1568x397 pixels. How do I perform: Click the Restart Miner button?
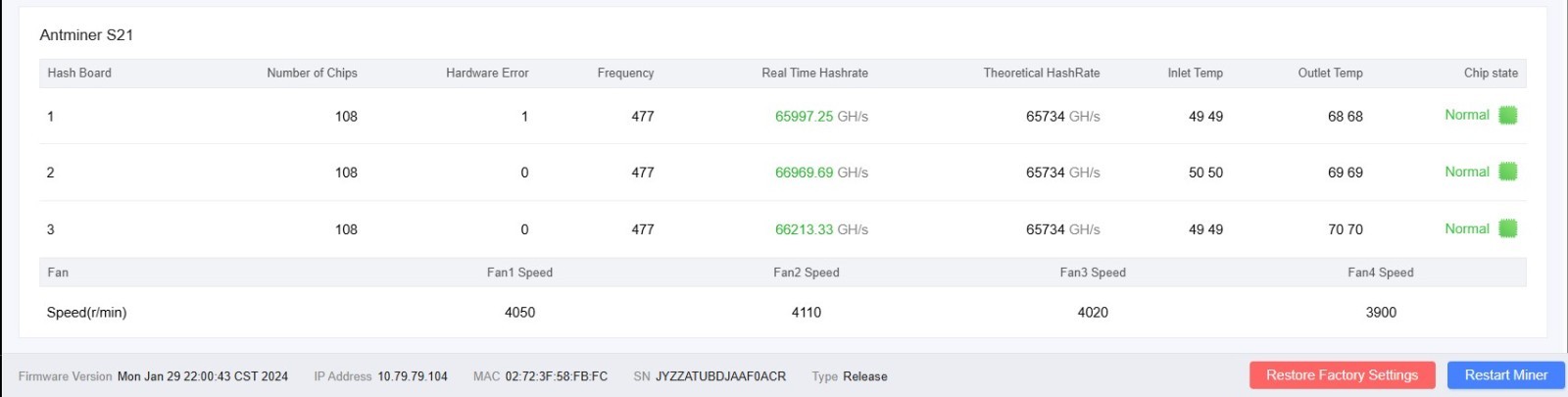click(x=1505, y=375)
